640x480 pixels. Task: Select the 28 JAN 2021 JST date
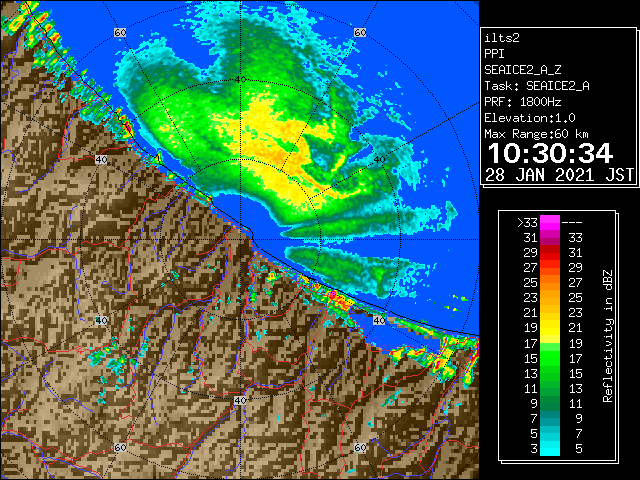(559, 175)
